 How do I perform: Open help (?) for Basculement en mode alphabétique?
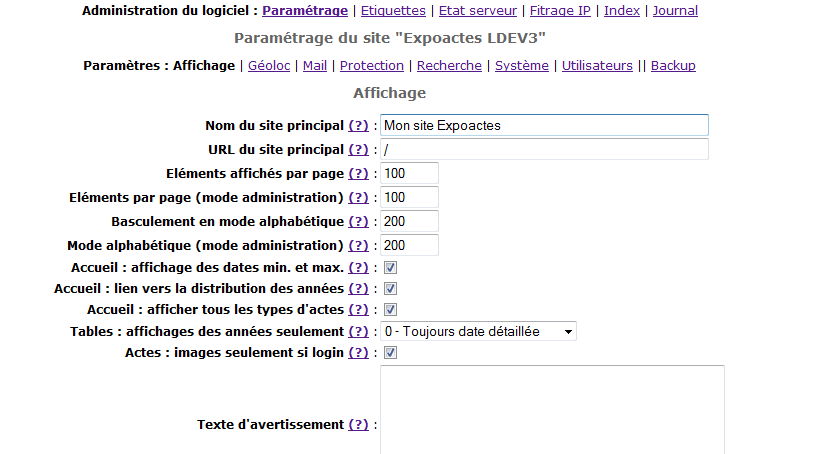click(358, 222)
